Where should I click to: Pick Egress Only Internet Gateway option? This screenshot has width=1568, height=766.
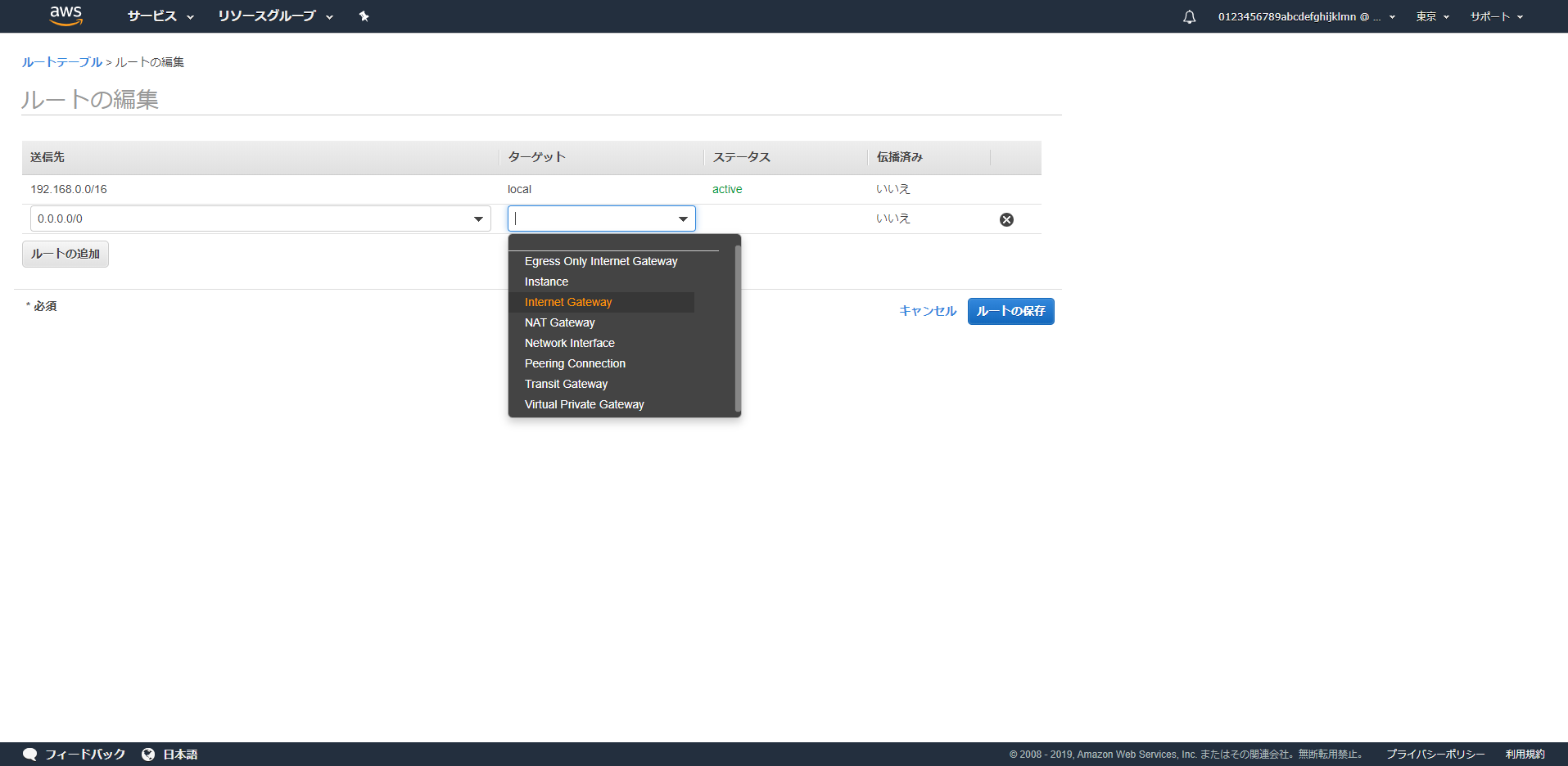601,261
